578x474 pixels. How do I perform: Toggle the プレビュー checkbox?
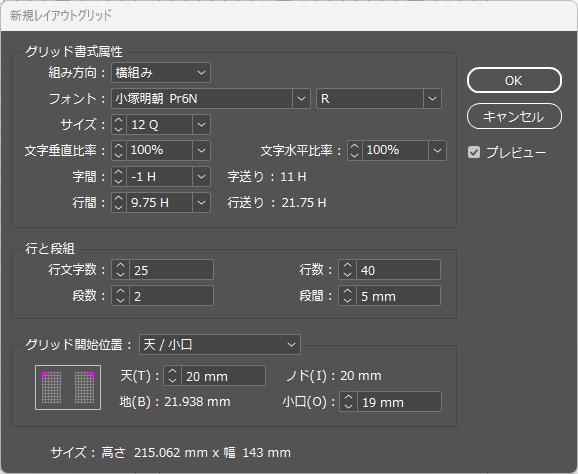(474, 152)
